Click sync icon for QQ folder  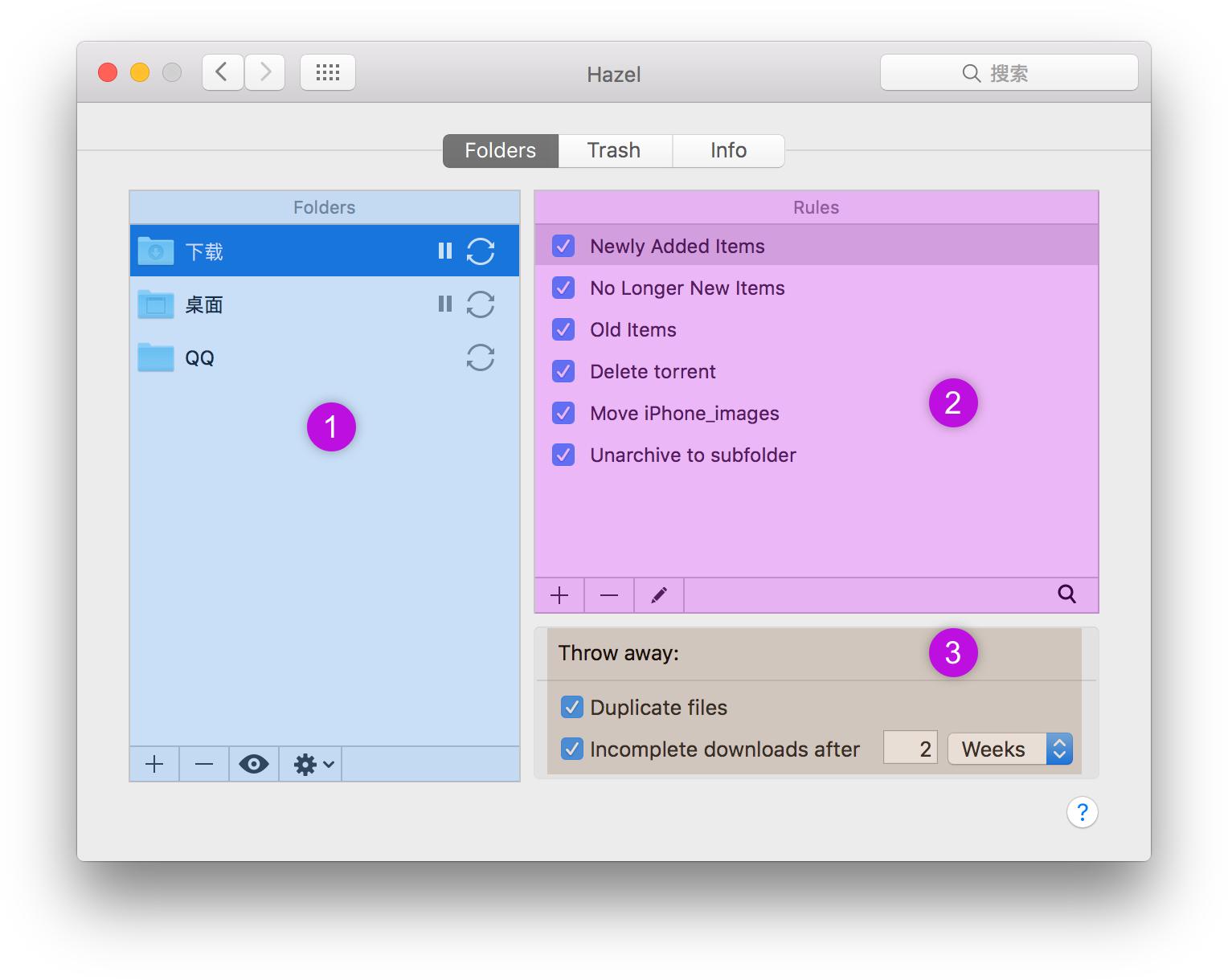[481, 357]
